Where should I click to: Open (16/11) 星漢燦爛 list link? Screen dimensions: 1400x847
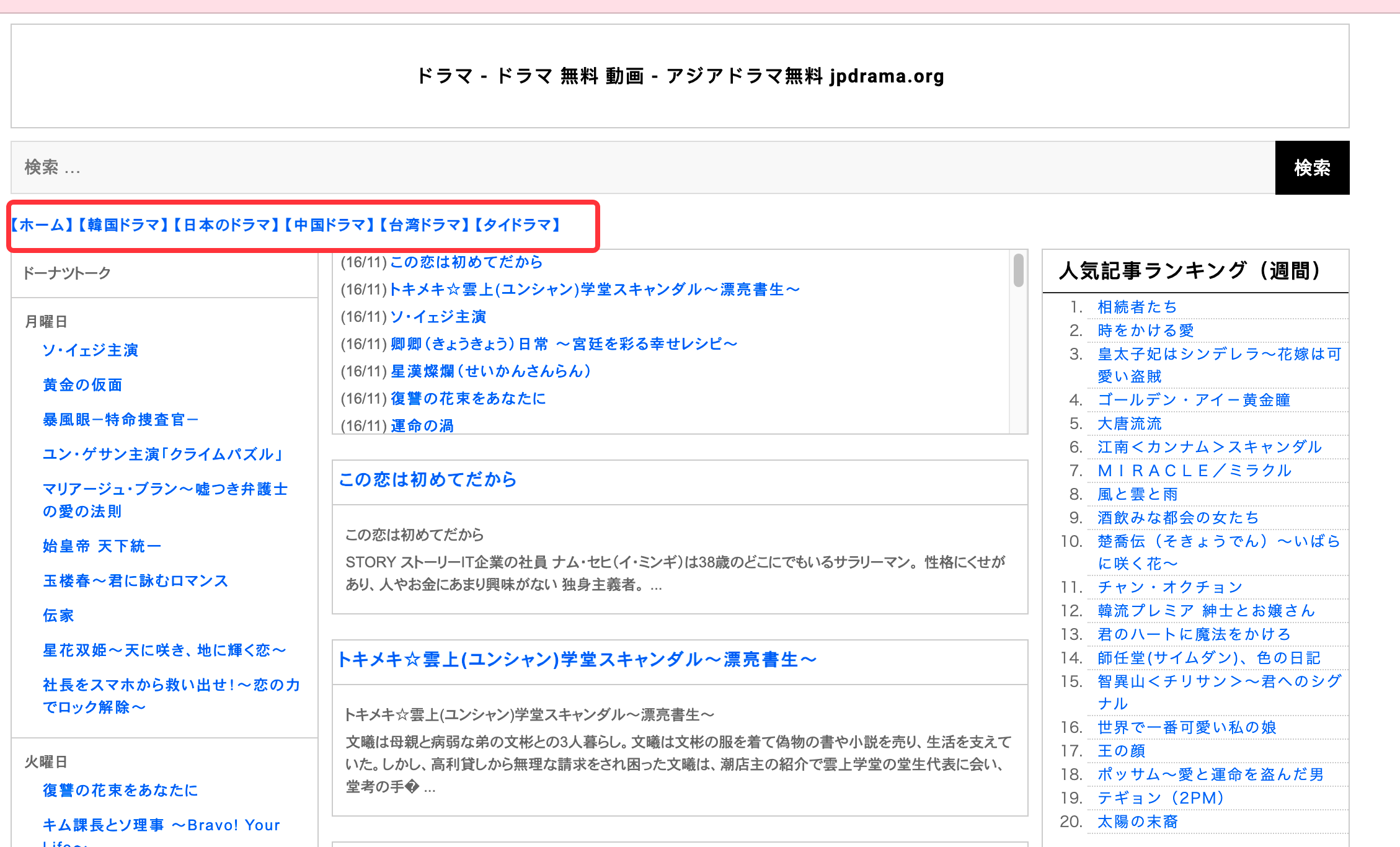[490, 371]
